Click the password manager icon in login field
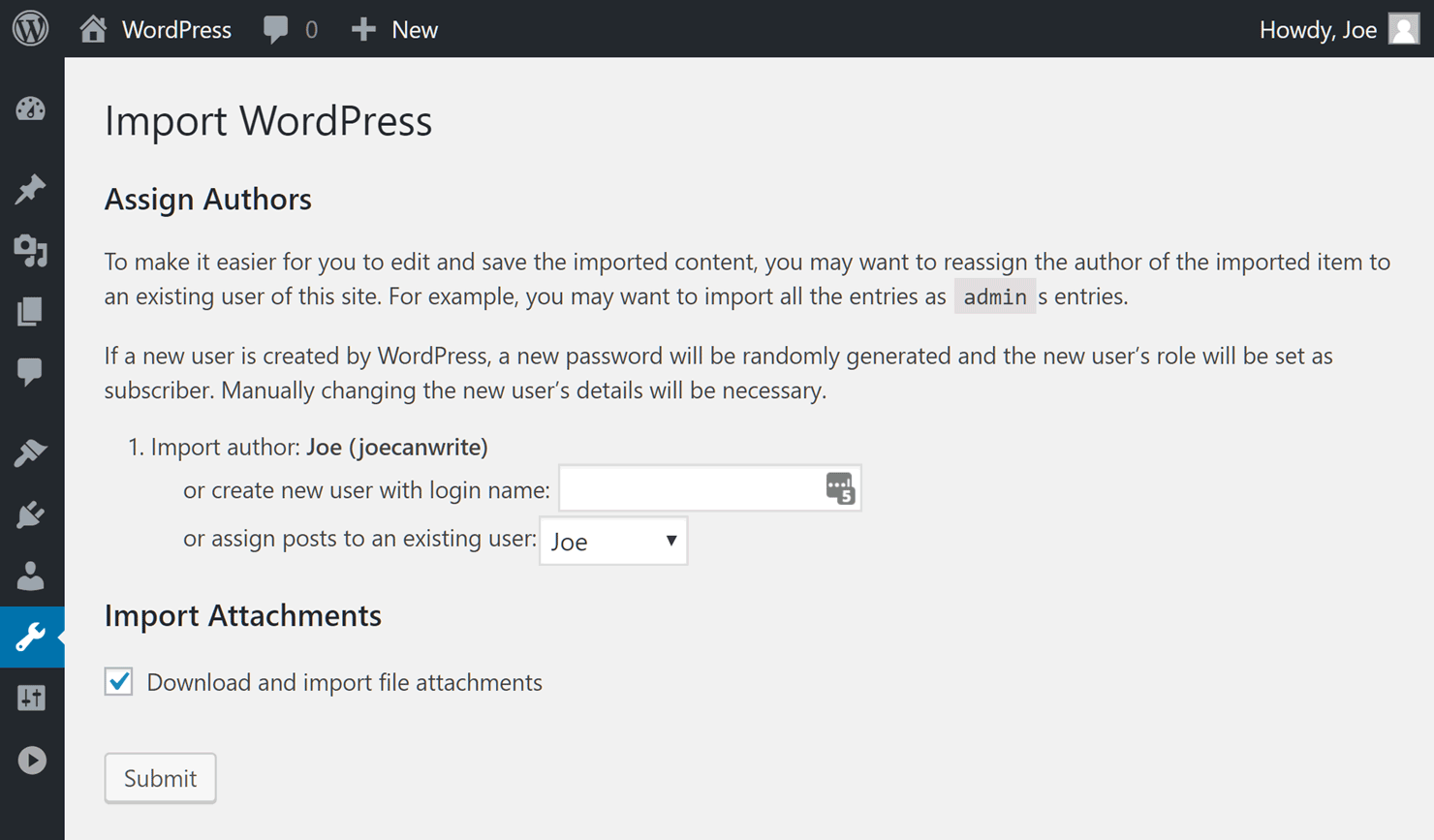This screenshot has width=1434, height=840. click(x=840, y=488)
